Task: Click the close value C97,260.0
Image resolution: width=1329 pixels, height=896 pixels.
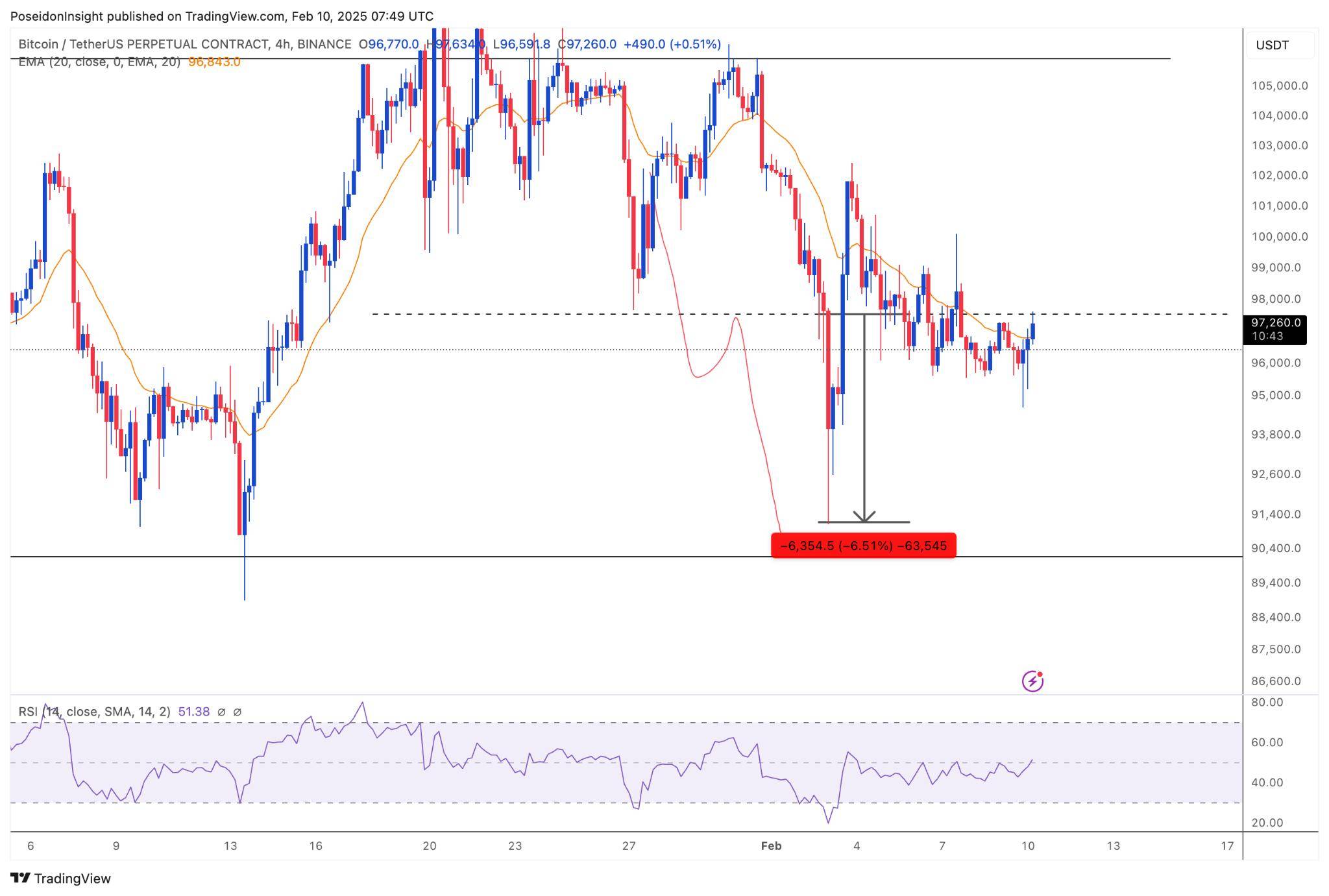Action: pos(587,44)
